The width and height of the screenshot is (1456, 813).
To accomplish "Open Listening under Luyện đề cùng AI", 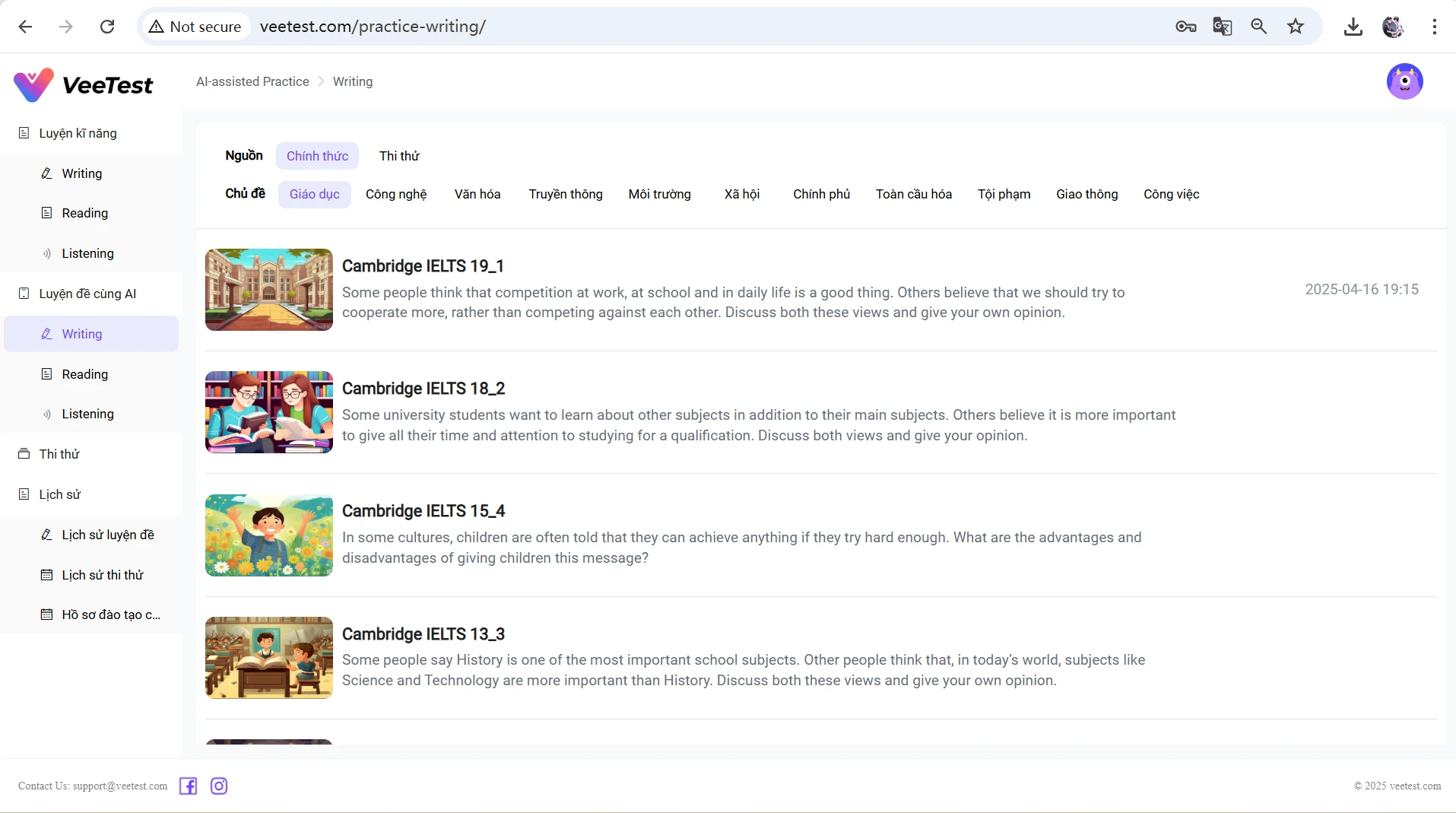I will coord(91,414).
